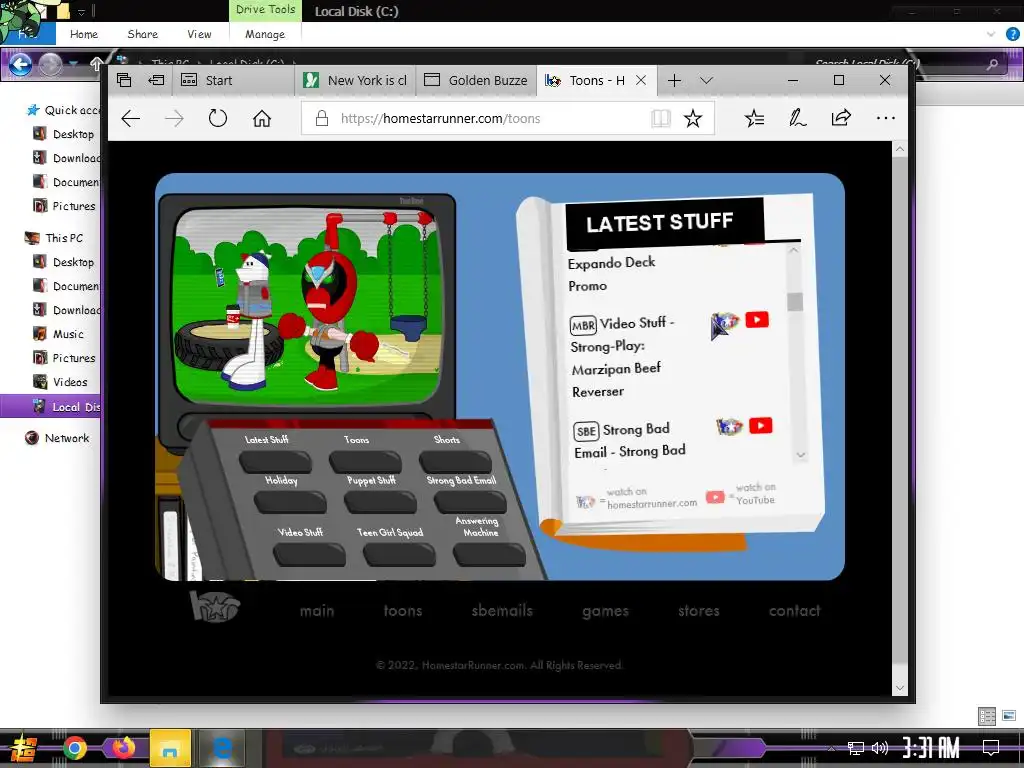The image size is (1024, 768).
Task: Select Music under This PC
Action: [68, 334]
